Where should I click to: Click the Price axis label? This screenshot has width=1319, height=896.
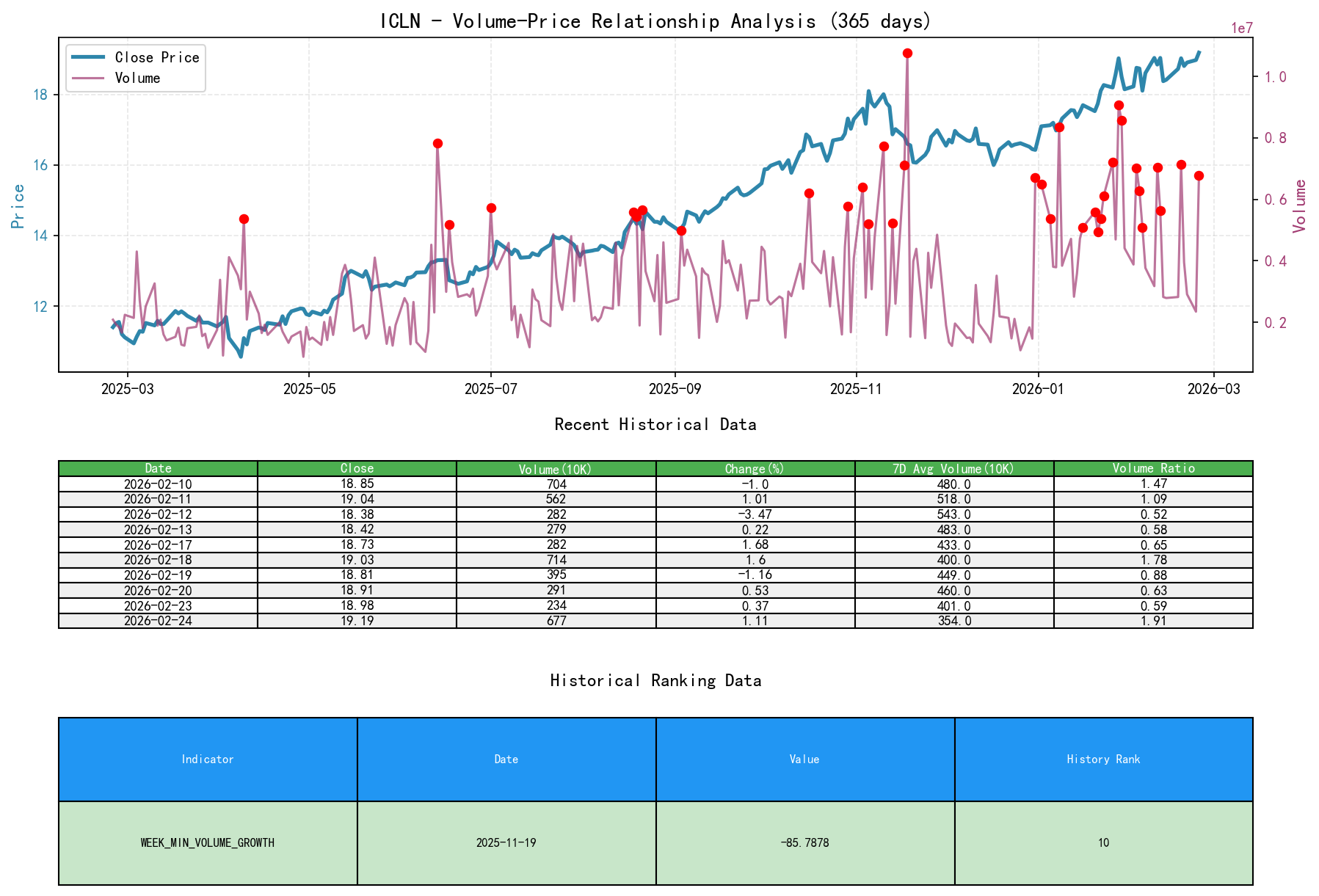click(x=18, y=205)
